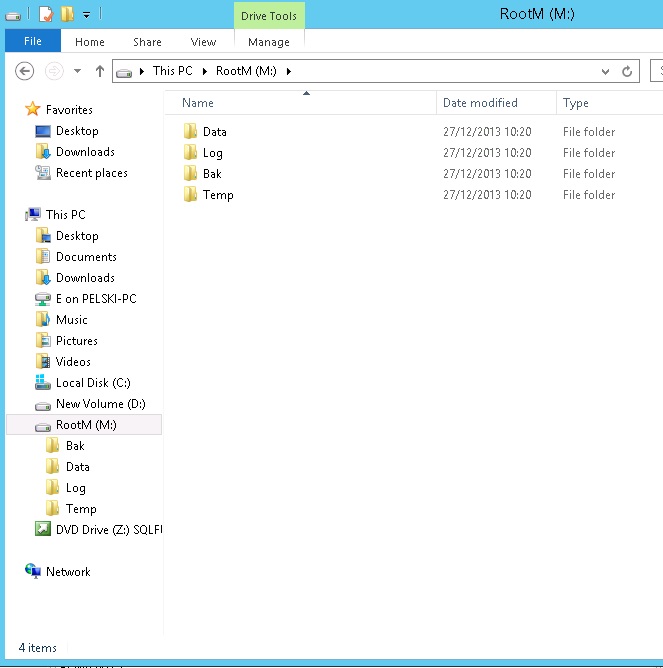Switch to the Home ribbon tab

coord(90,42)
